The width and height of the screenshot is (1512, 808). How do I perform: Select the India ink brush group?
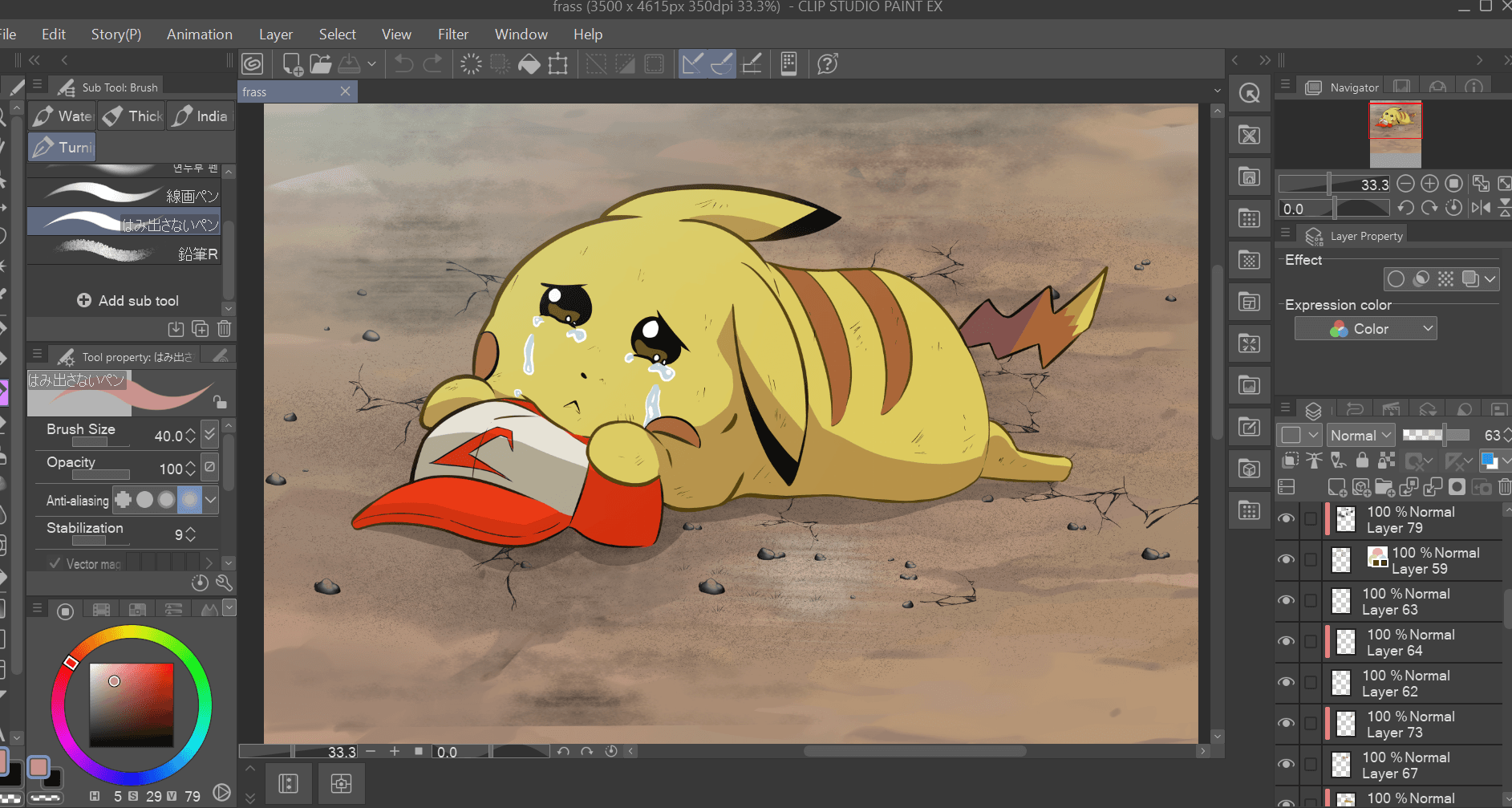(201, 116)
